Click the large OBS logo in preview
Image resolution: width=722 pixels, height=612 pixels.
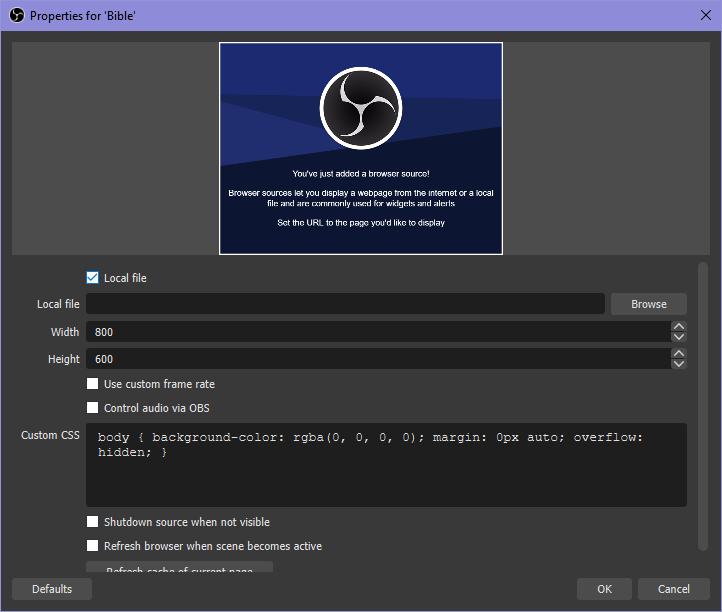(361, 108)
